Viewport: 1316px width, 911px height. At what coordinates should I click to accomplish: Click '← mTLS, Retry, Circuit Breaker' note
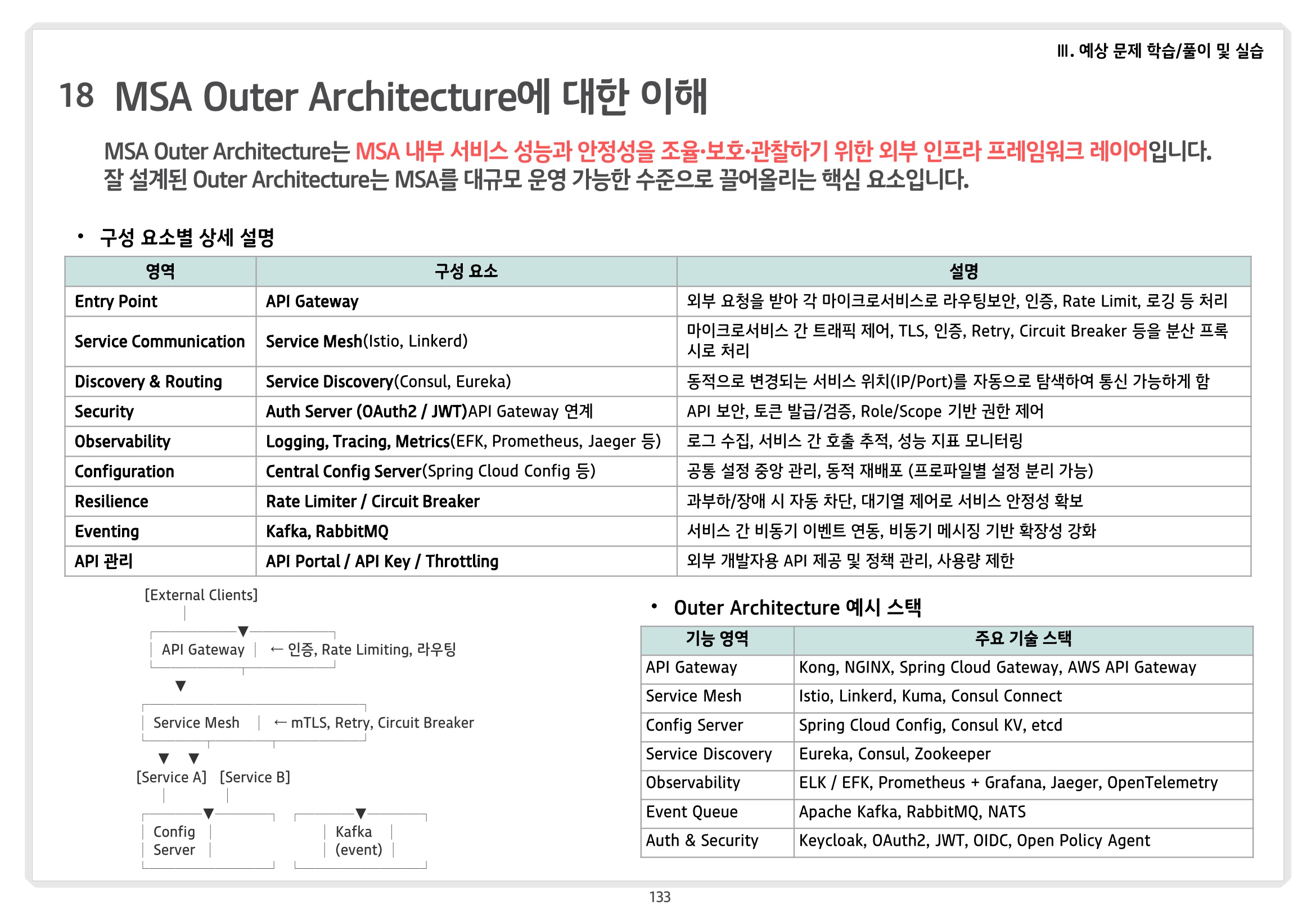point(374,723)
